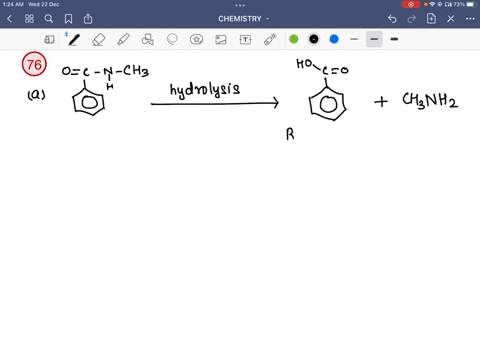
Task: Close the document with the X icon
Action: (451, 19)
